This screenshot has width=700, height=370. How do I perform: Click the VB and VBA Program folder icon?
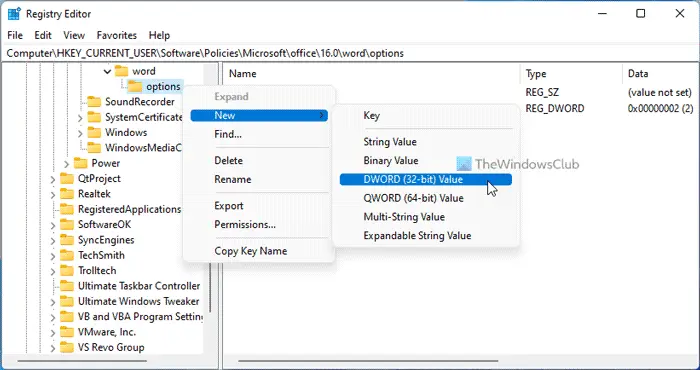tap(67, 317)
